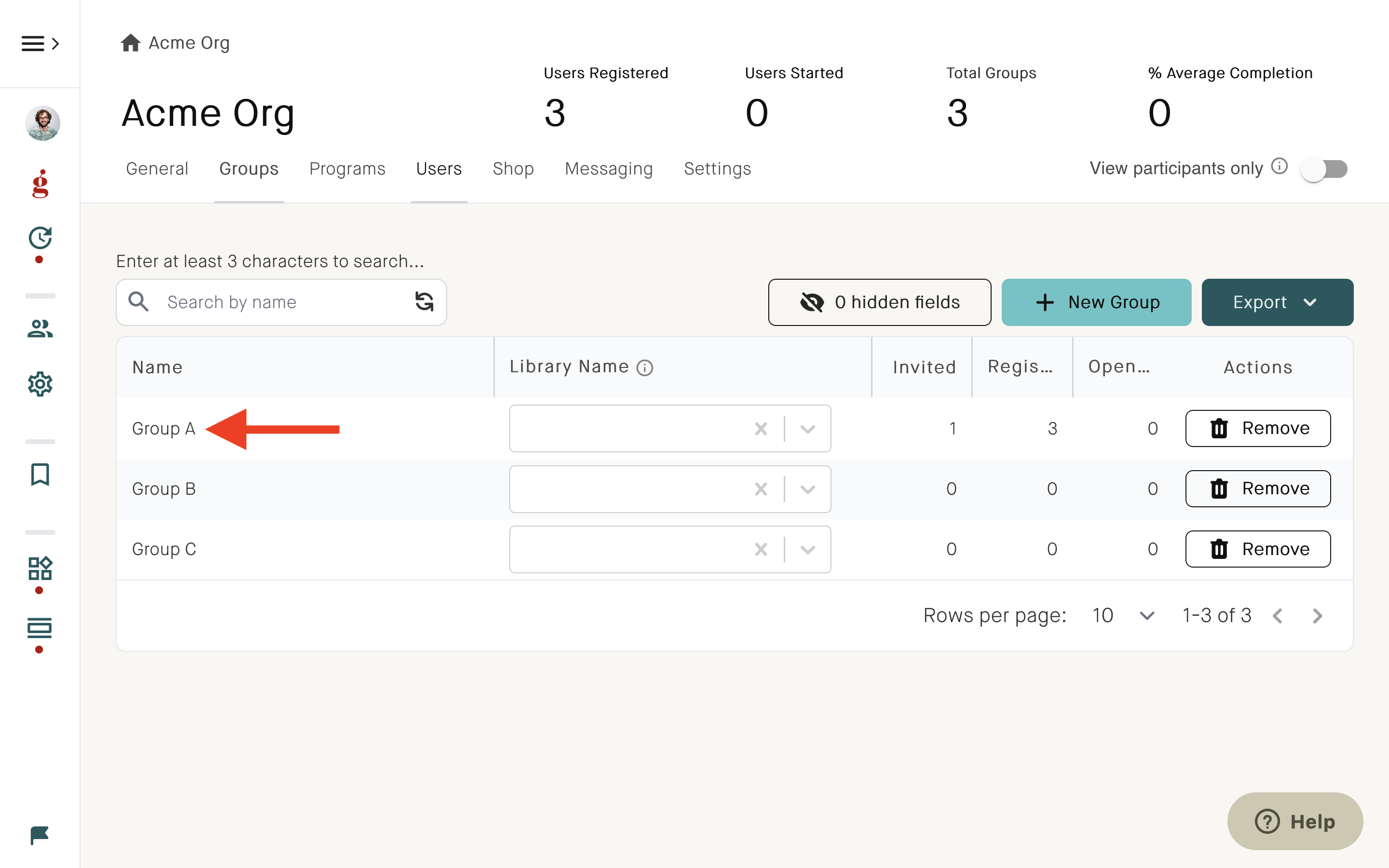Screen dimensions: 1389x868
Task: Switch to the Programs tab
Action: (x=347, y=169)
